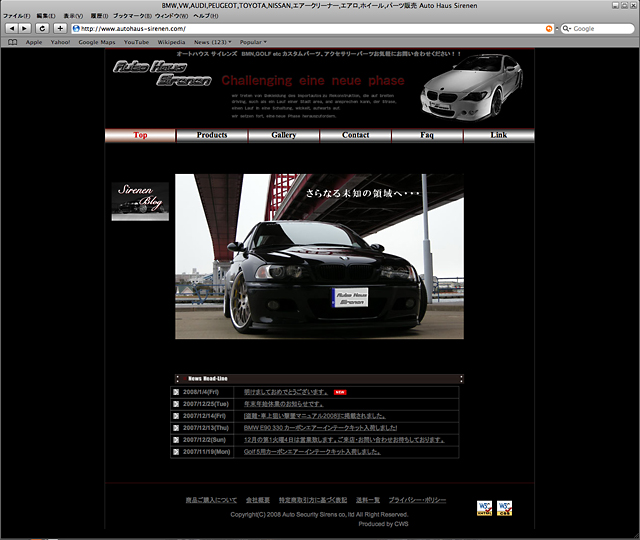The image size is (640, 540).
Task: Click the black BMW hero photo
Action: coord(319,256)
